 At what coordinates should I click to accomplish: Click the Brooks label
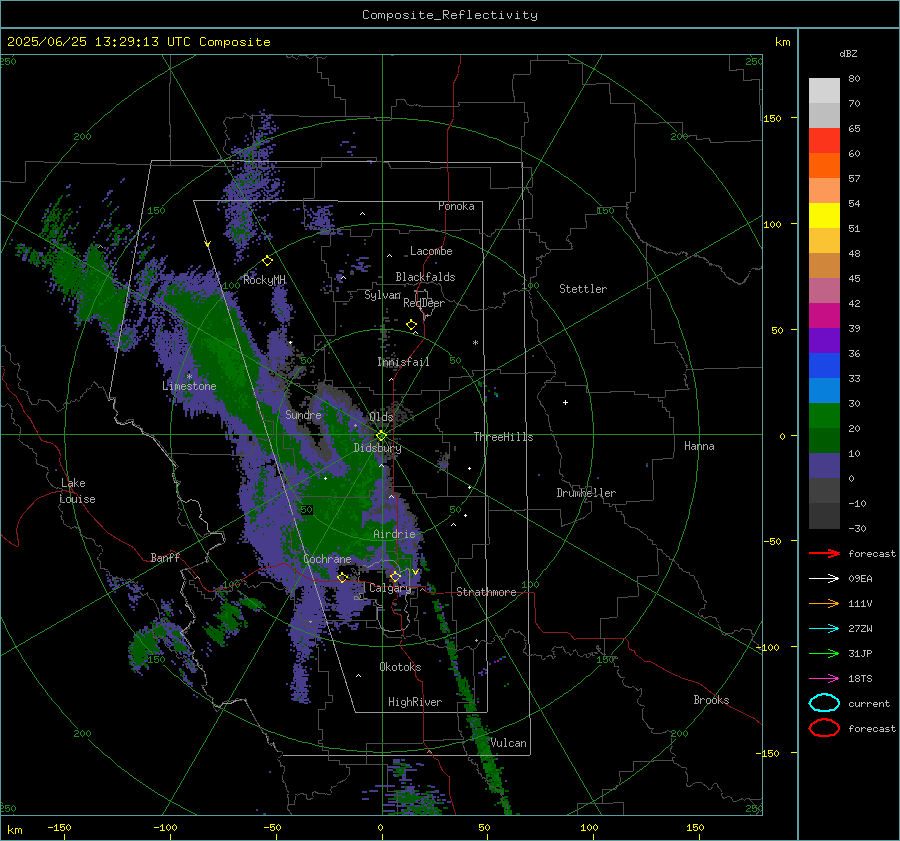pos(711,700)
